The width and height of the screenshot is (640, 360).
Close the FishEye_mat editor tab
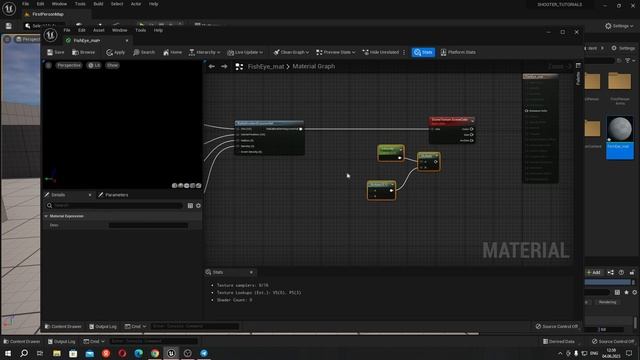point(127,40)
